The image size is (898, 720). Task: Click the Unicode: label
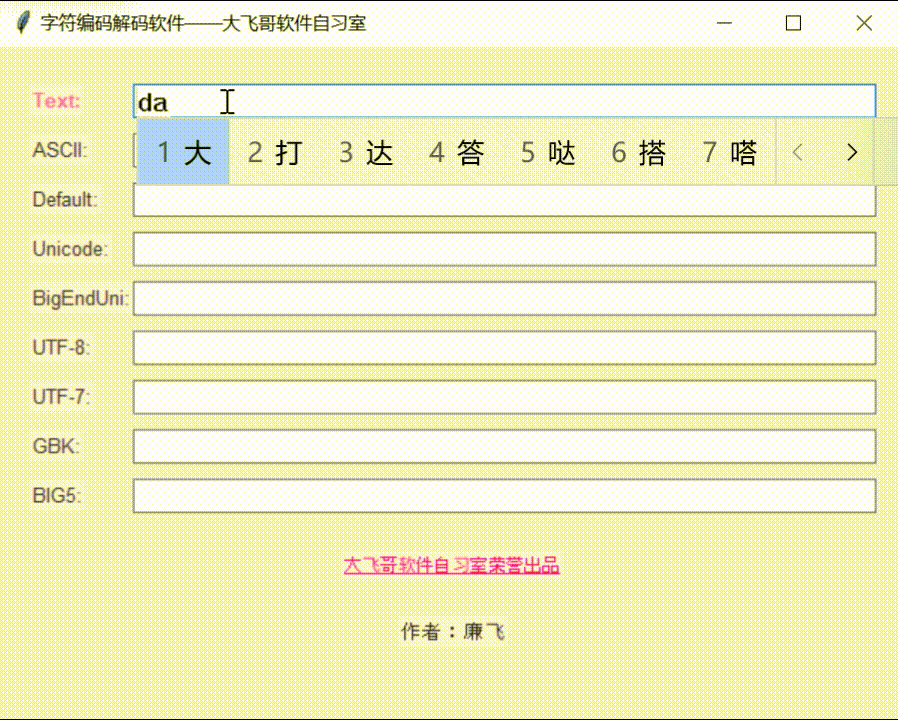click(x=70, y=249)
